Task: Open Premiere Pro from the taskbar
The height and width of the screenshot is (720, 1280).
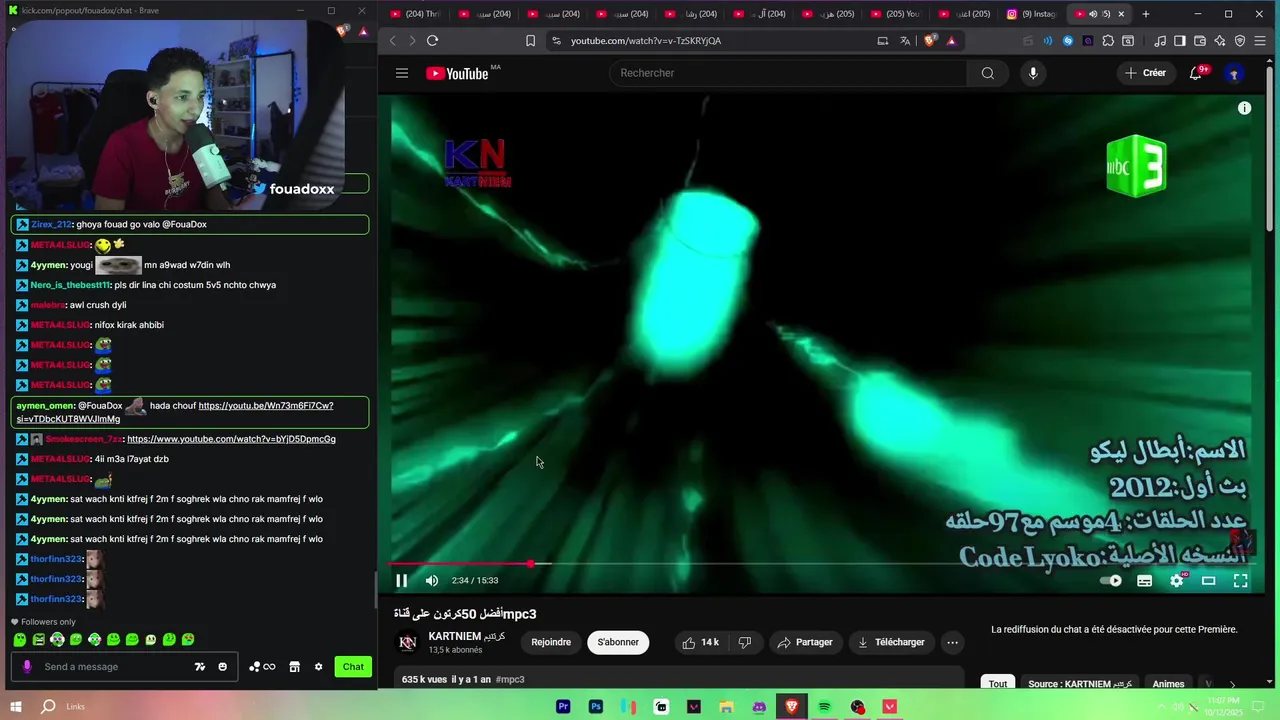Action: [563, 707]
